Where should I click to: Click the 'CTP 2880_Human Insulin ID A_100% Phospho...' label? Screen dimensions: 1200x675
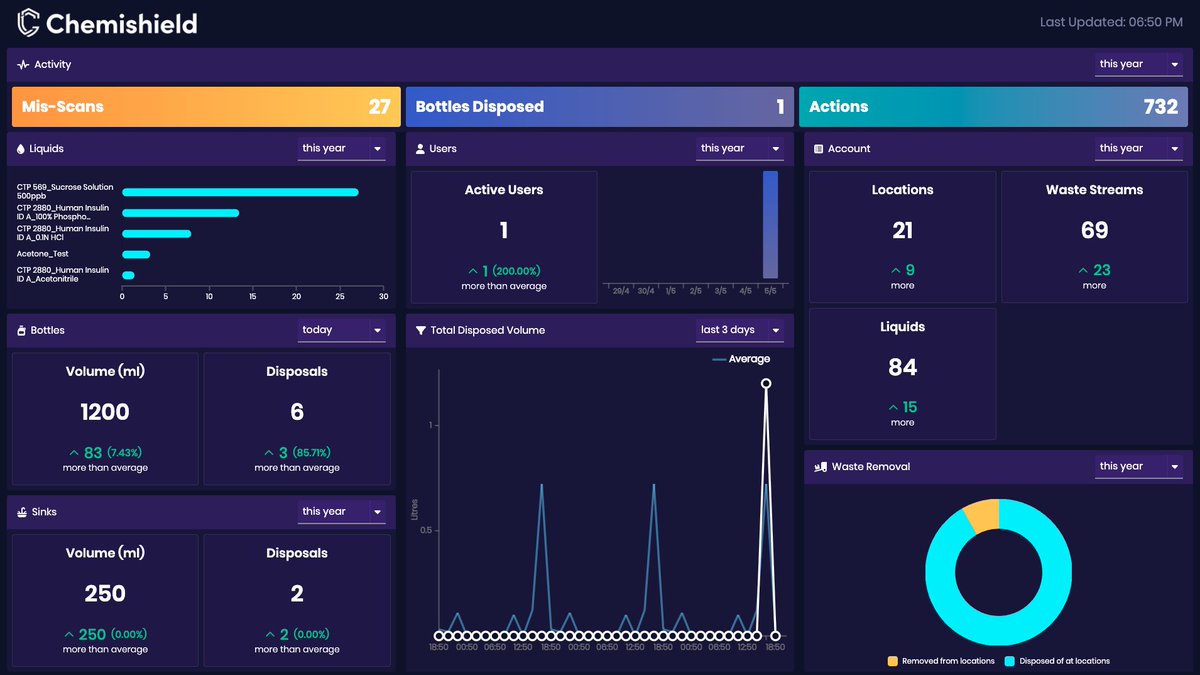63,212
